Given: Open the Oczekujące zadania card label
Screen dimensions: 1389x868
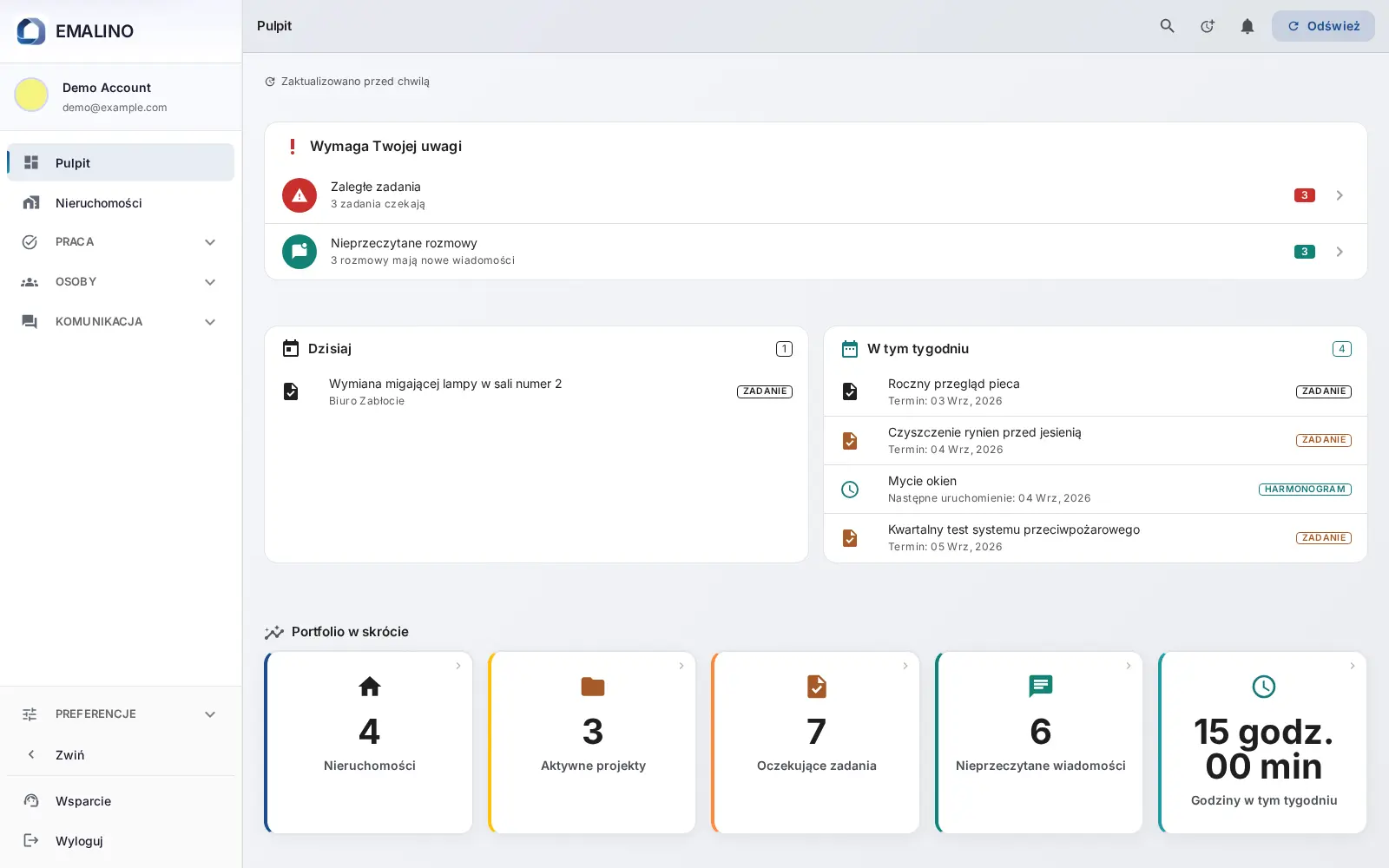Looking at the screenshot, I should click(817, 766).
